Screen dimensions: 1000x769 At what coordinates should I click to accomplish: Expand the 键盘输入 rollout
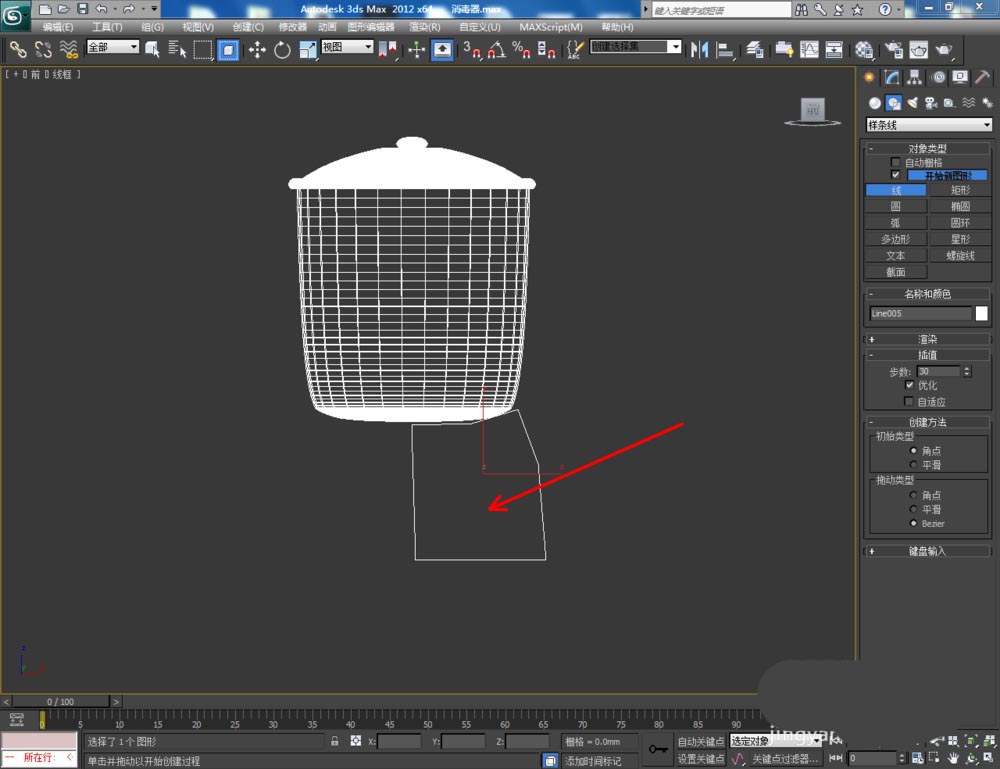tap(927, 551)
